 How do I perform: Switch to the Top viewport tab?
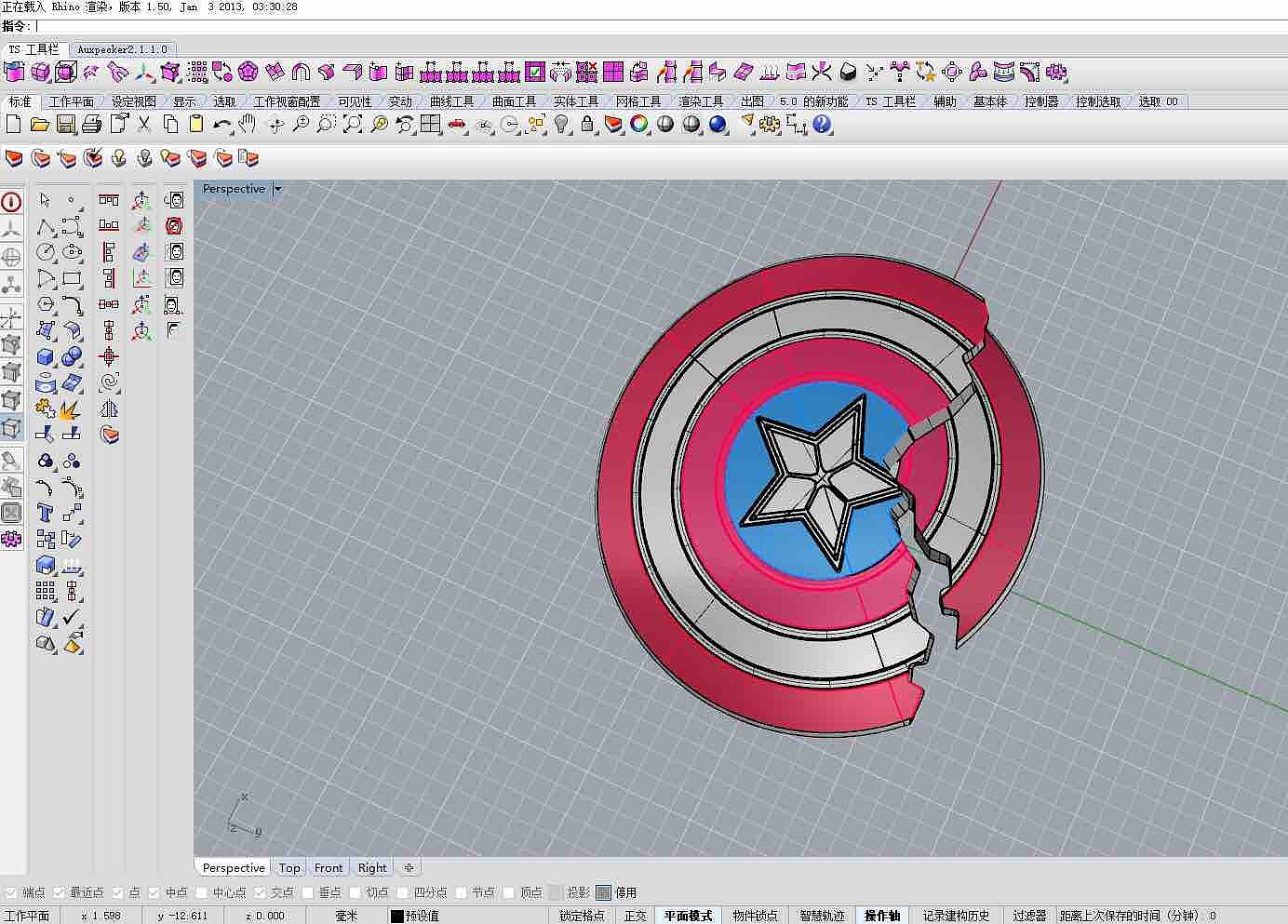pyautogui.click(x=289, y=867)
